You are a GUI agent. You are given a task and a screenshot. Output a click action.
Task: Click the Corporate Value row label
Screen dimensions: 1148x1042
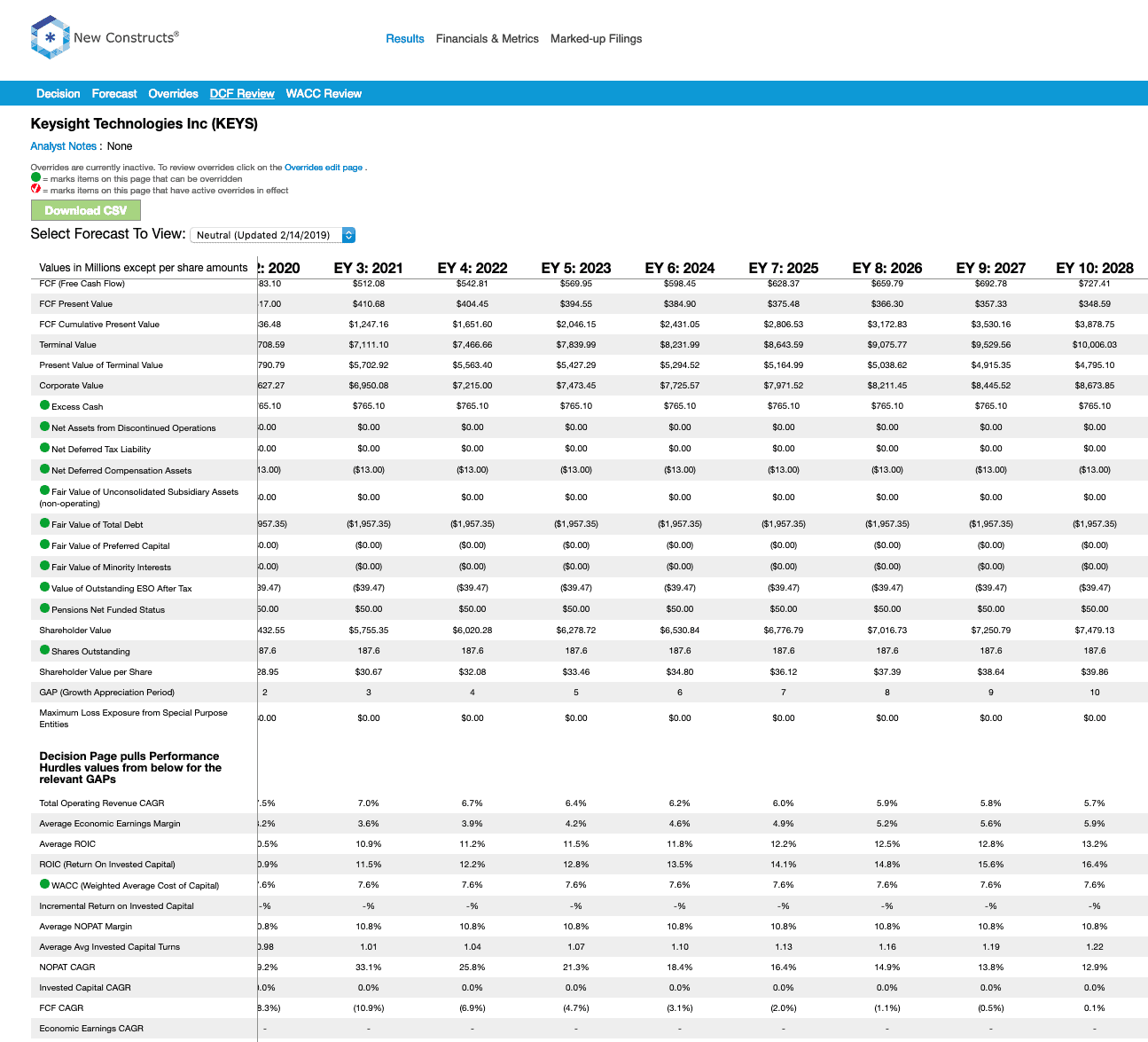[72, 386]
